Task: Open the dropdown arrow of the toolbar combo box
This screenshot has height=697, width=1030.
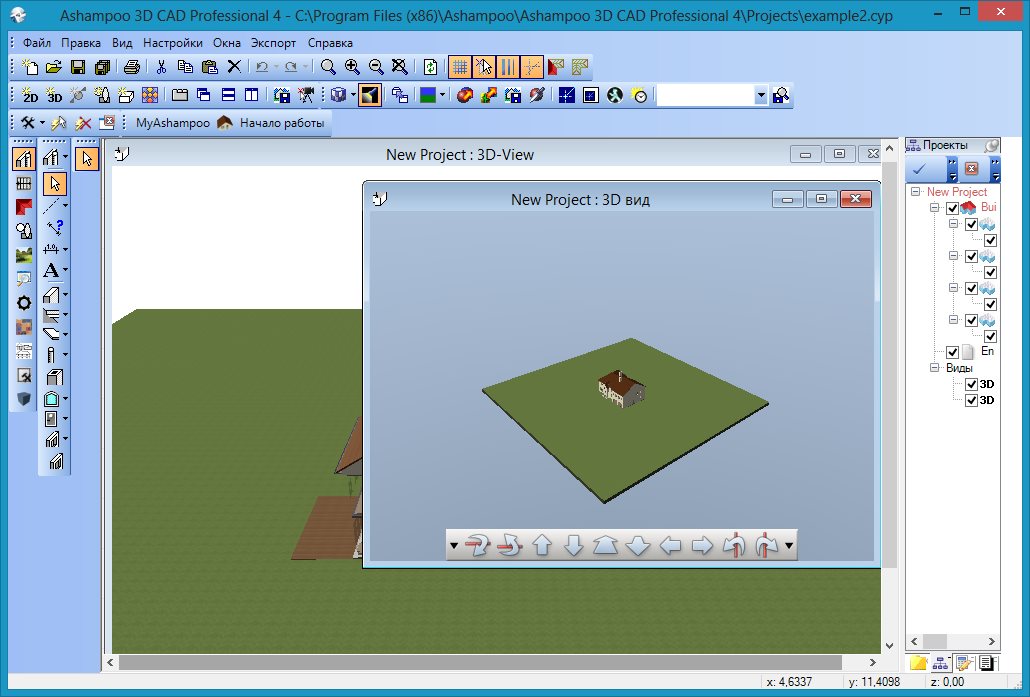Action: pos(761,95)
